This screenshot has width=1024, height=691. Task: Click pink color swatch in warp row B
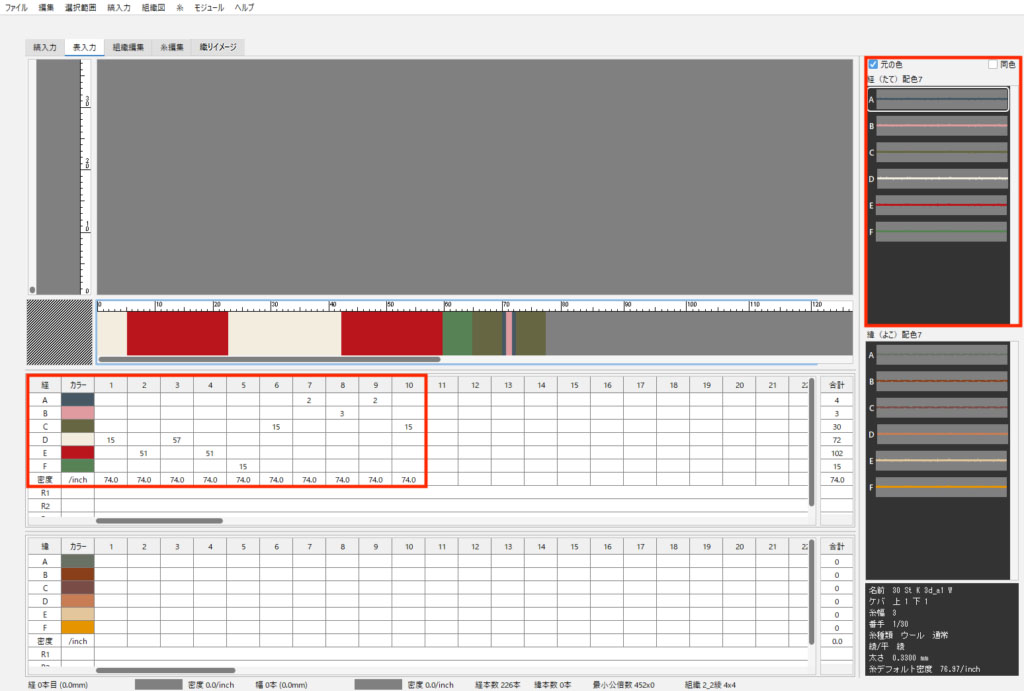(x=77, y=413)
